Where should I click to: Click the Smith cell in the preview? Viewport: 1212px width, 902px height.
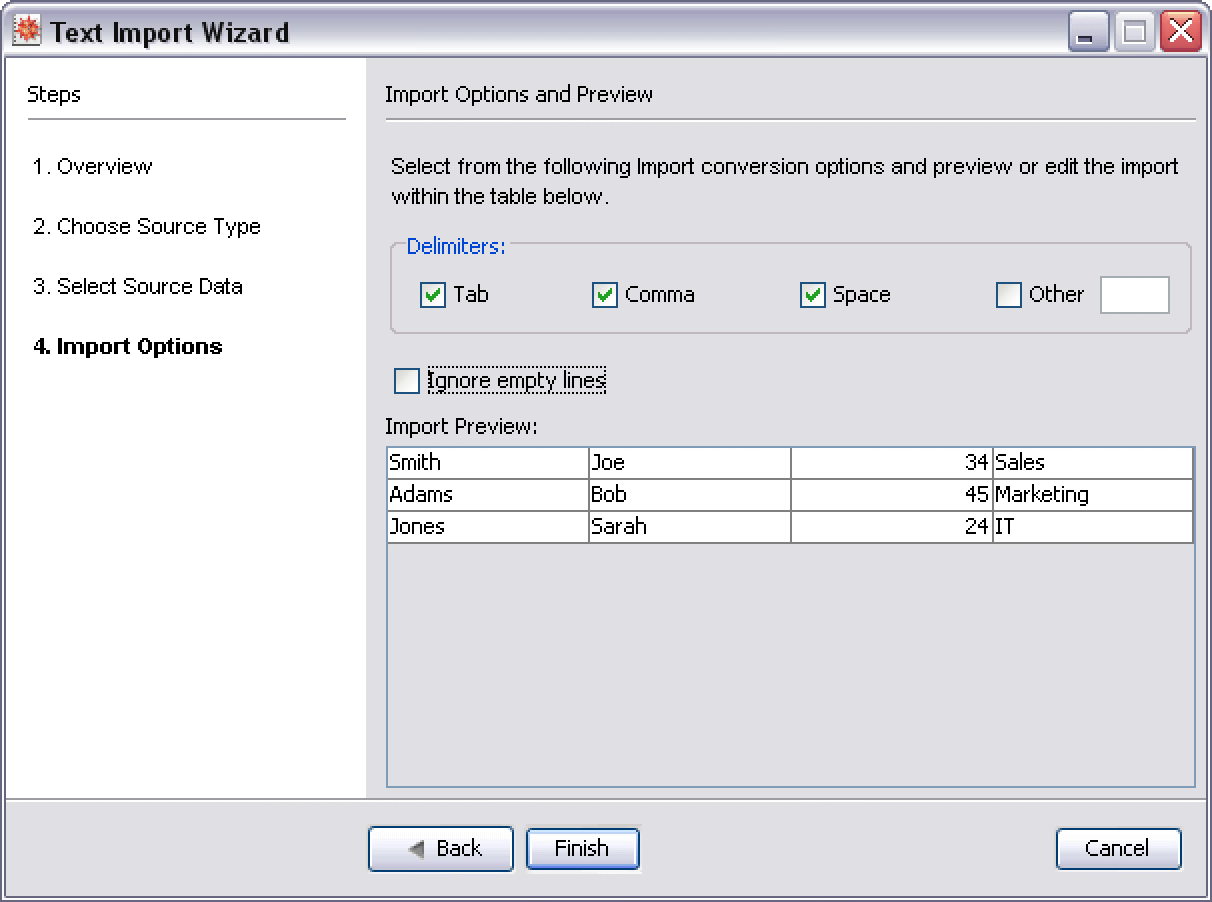pos(487,463)
